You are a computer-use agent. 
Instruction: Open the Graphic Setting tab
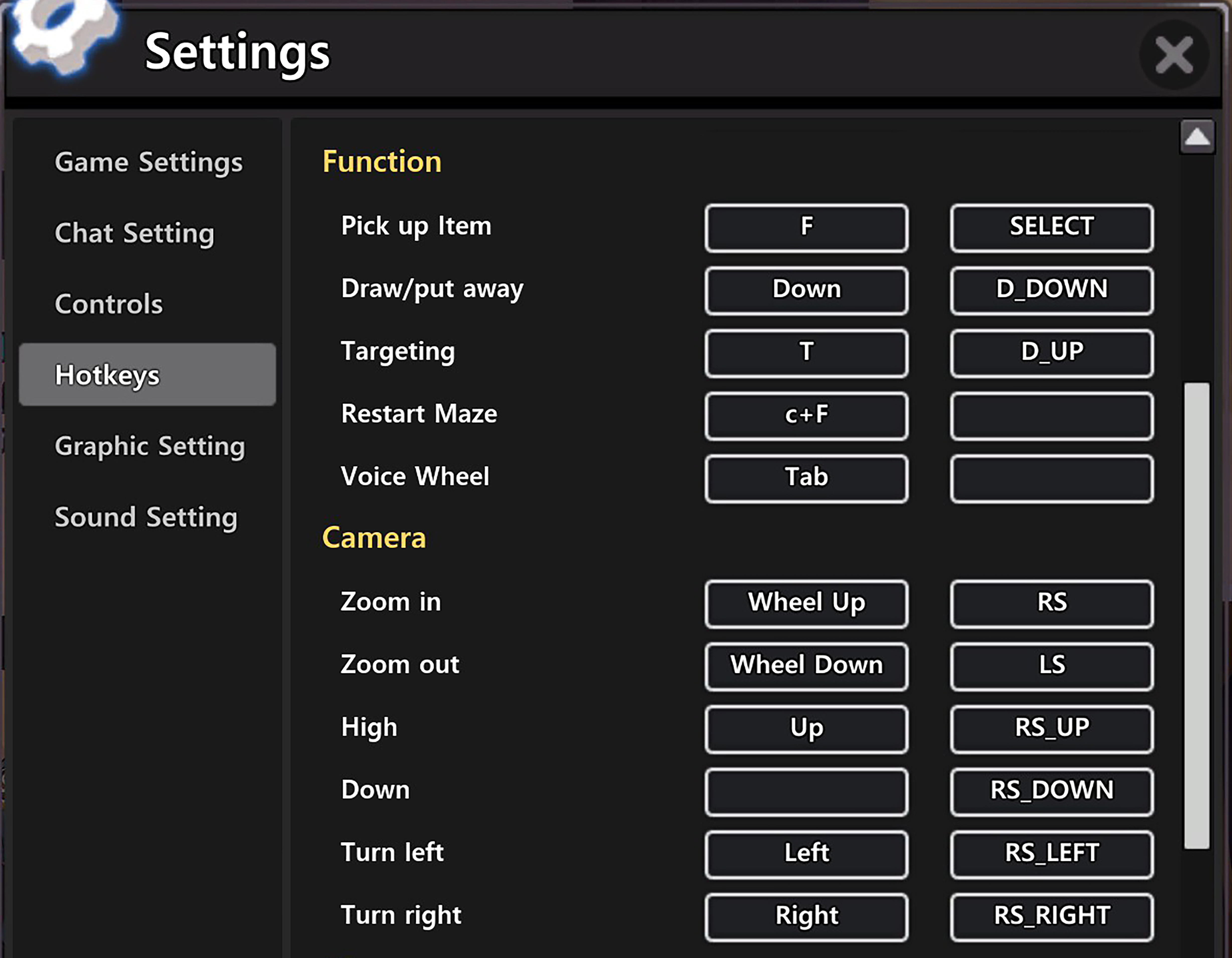(149, 447)
